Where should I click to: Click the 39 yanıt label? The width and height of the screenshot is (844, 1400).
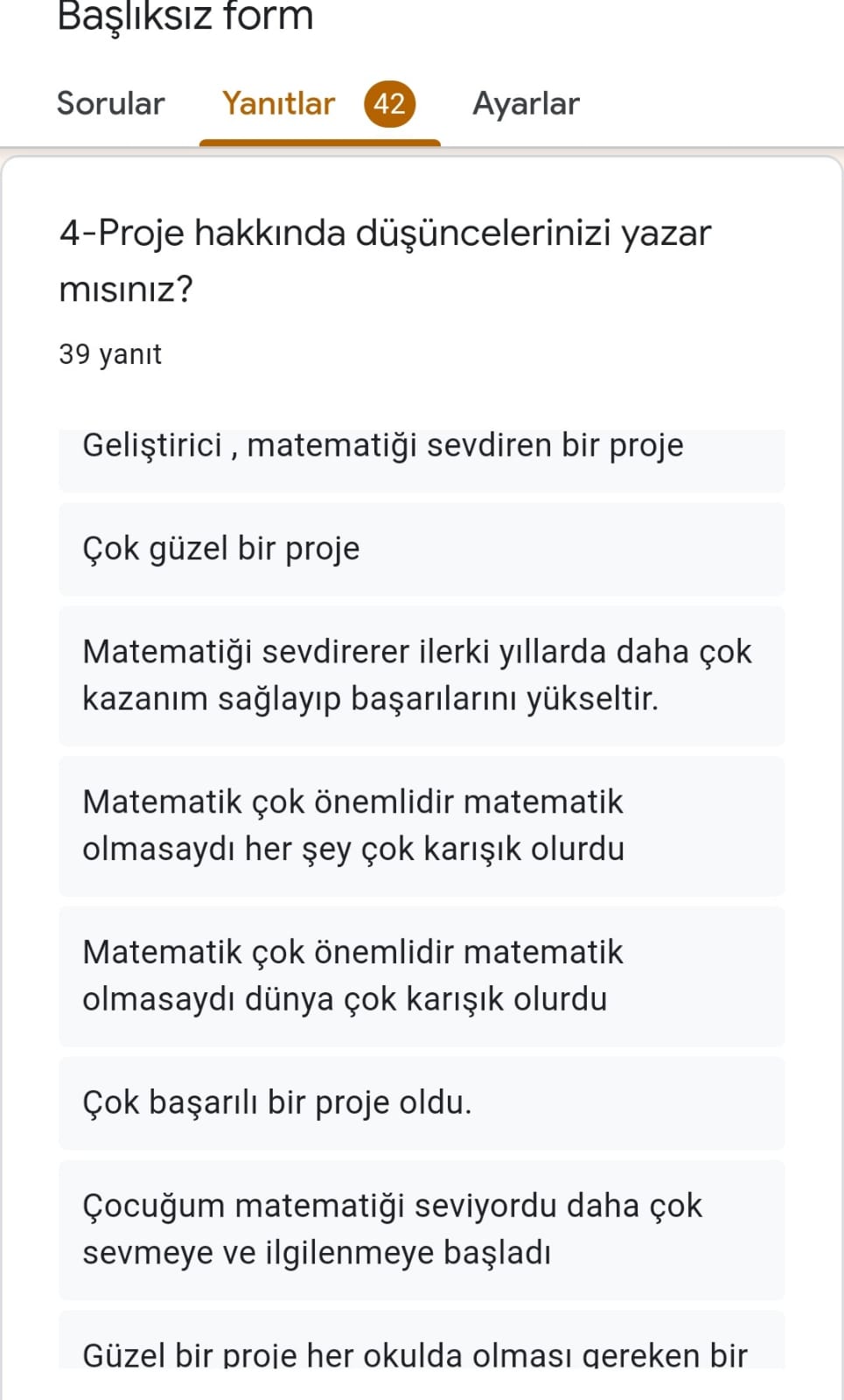pos(109,353)
